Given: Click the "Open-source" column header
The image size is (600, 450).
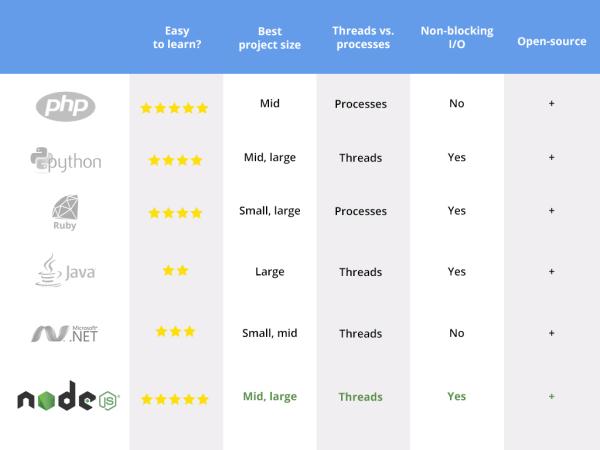Looking at the screenshot, I should point(551,41).
